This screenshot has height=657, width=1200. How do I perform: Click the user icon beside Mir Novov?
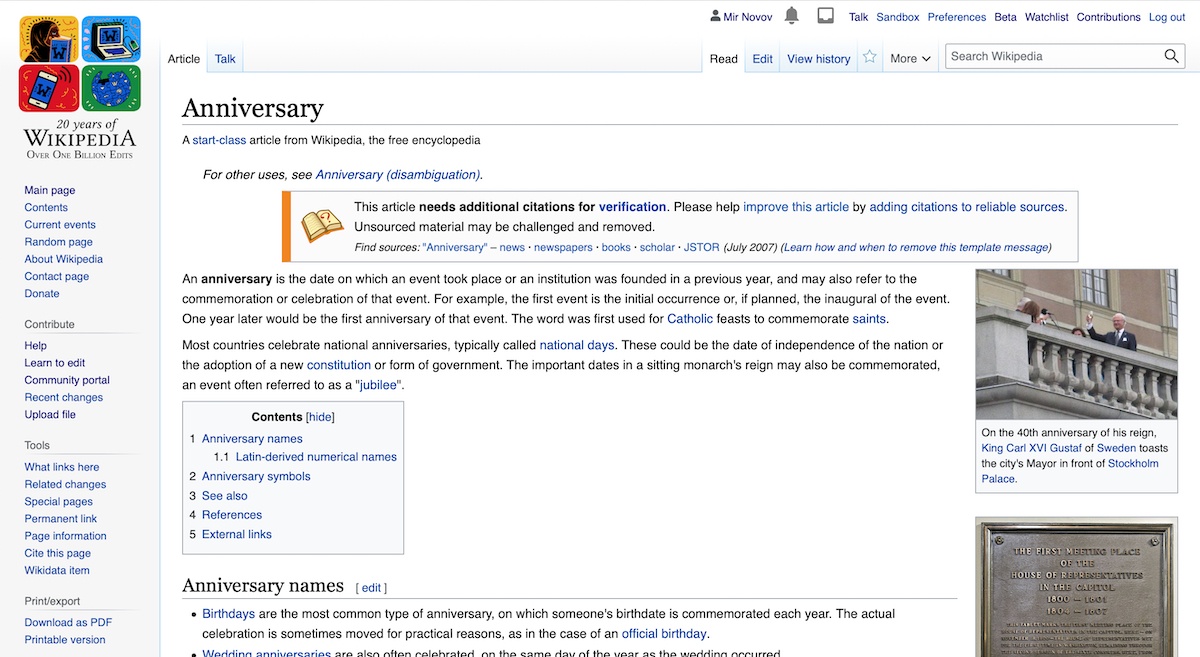click(716, 16)
